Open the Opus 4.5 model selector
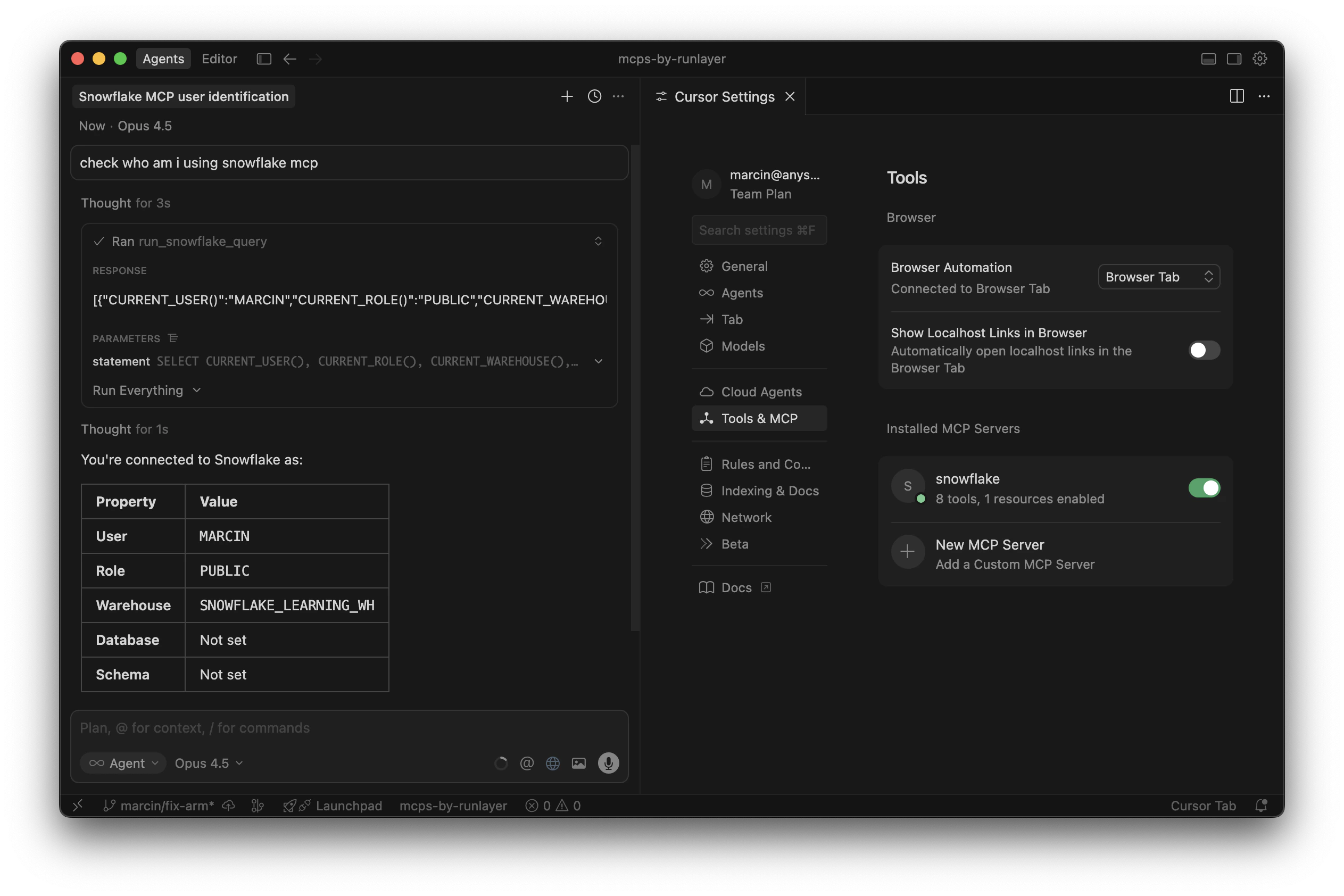This screenshot has width=1344, height=896. coord(209,763)
